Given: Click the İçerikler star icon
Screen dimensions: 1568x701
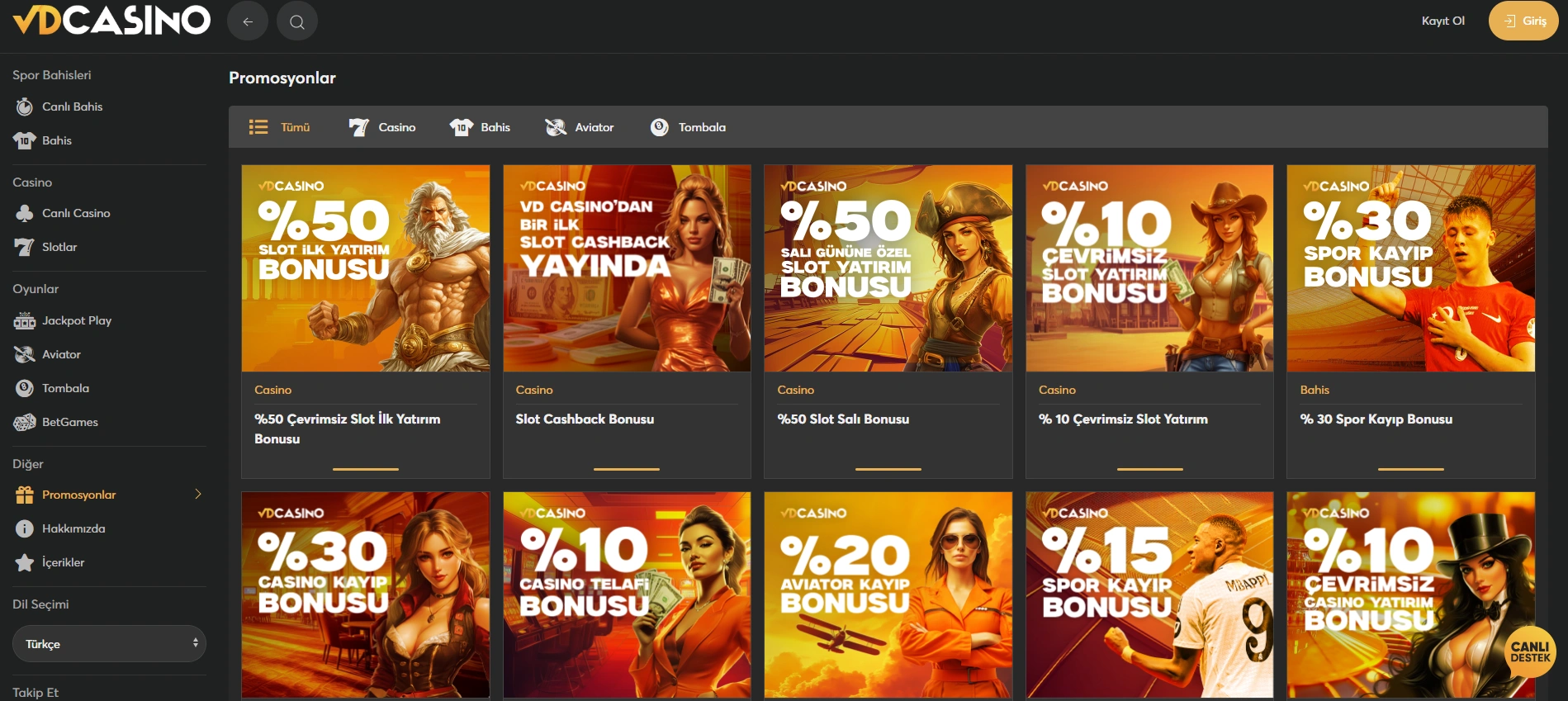Looking at the screenshot, I should pos(25,562).
